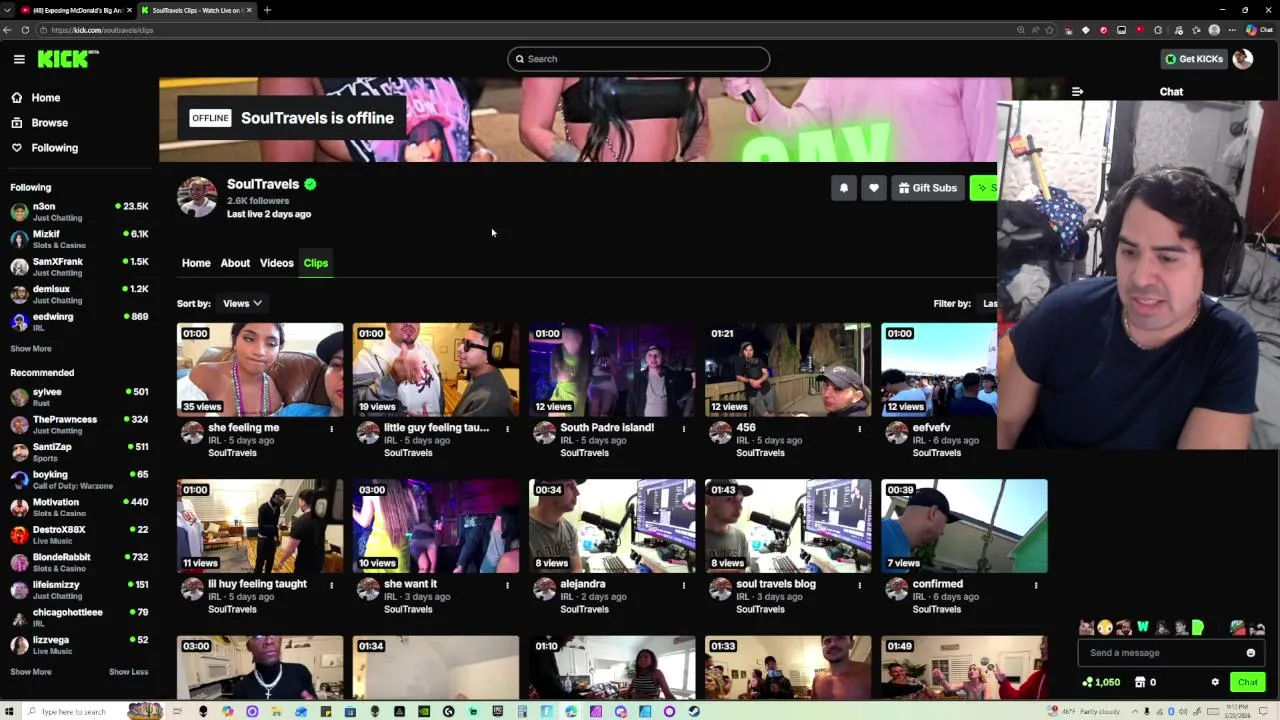Image resolution: width=1280 pixels, height=720 pixels.
Task: Click the 1,050 KICKs balance
Action: coord(1101,682)
